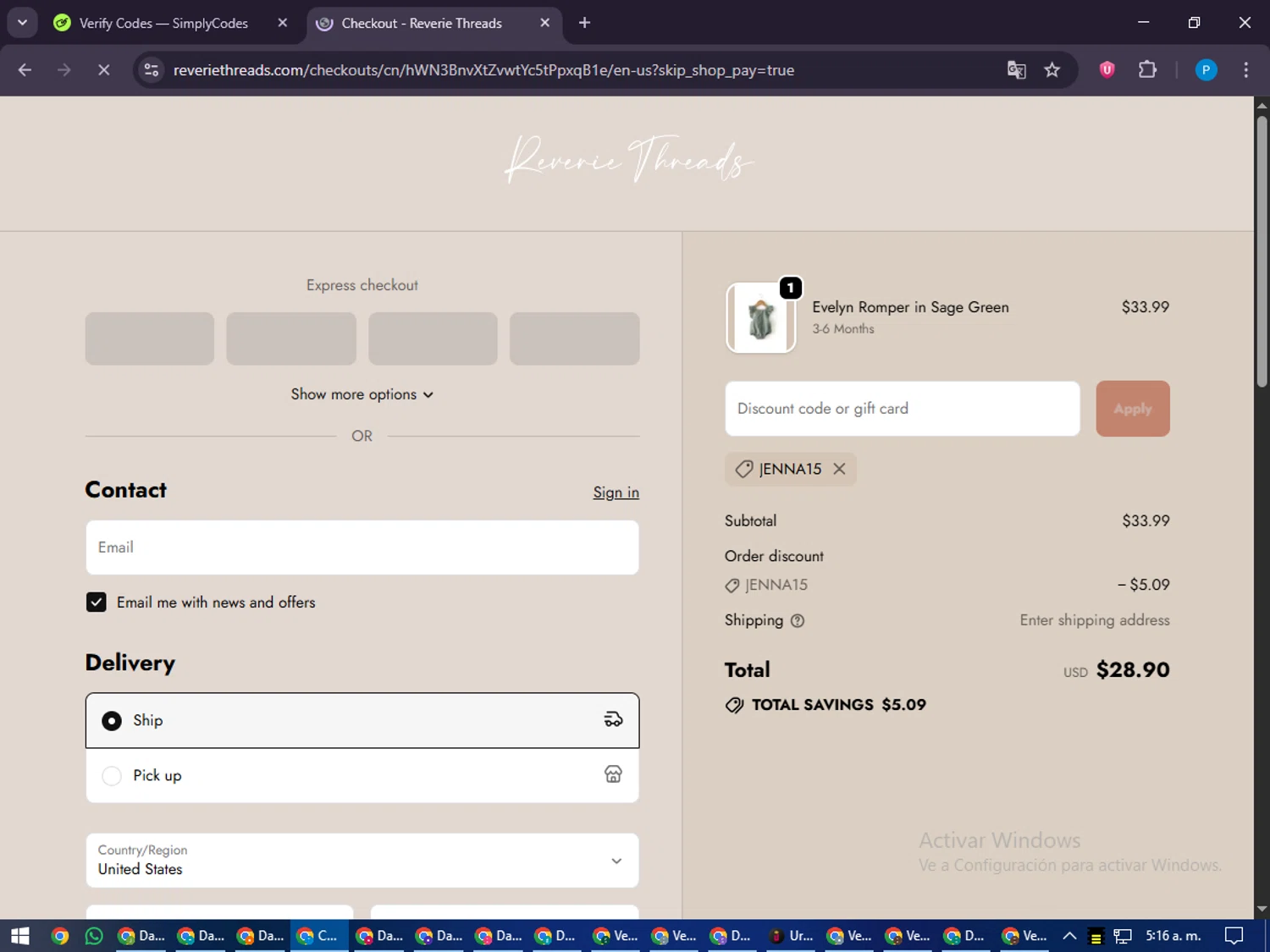Click the Total amount $28.90
Screen dimensions: 1270x952
1133,670
